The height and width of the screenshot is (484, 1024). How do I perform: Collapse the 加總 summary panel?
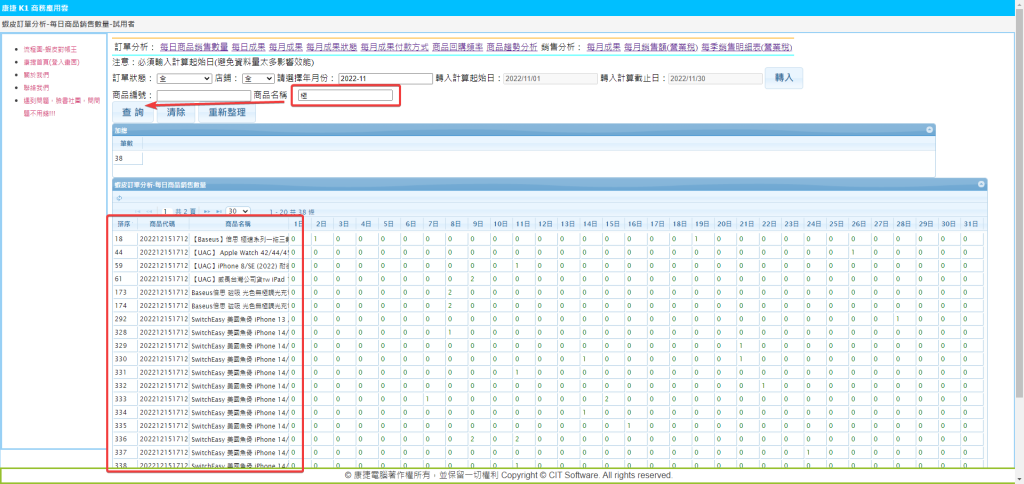point(929,130)
